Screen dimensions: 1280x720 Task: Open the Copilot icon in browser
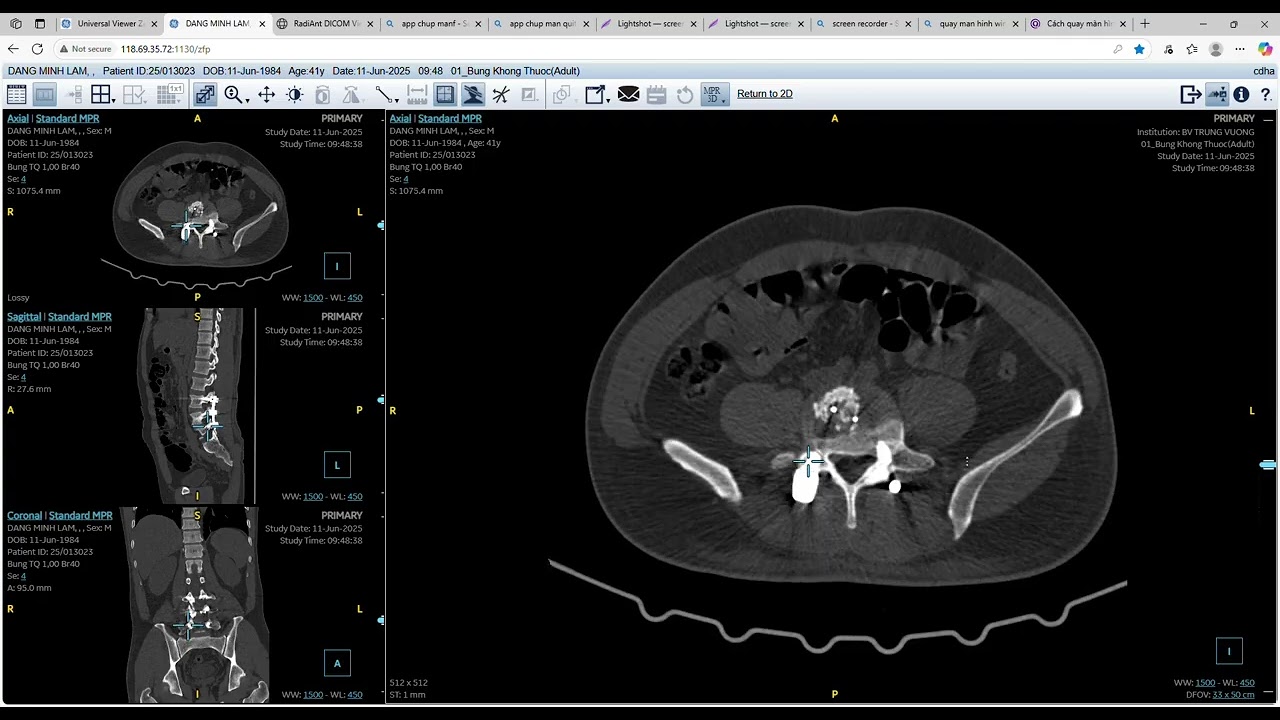tap(1265, 49)
